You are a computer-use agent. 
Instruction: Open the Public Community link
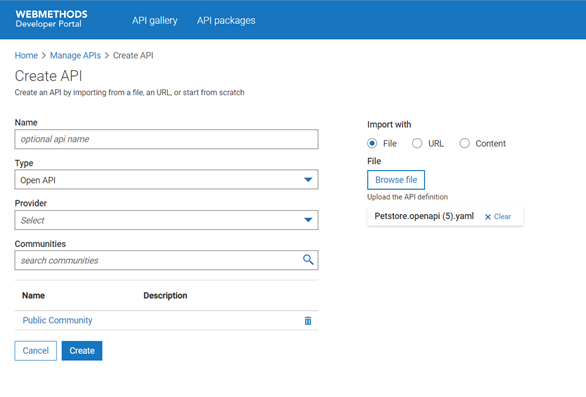pyautogui.click(x=58, y=320)
